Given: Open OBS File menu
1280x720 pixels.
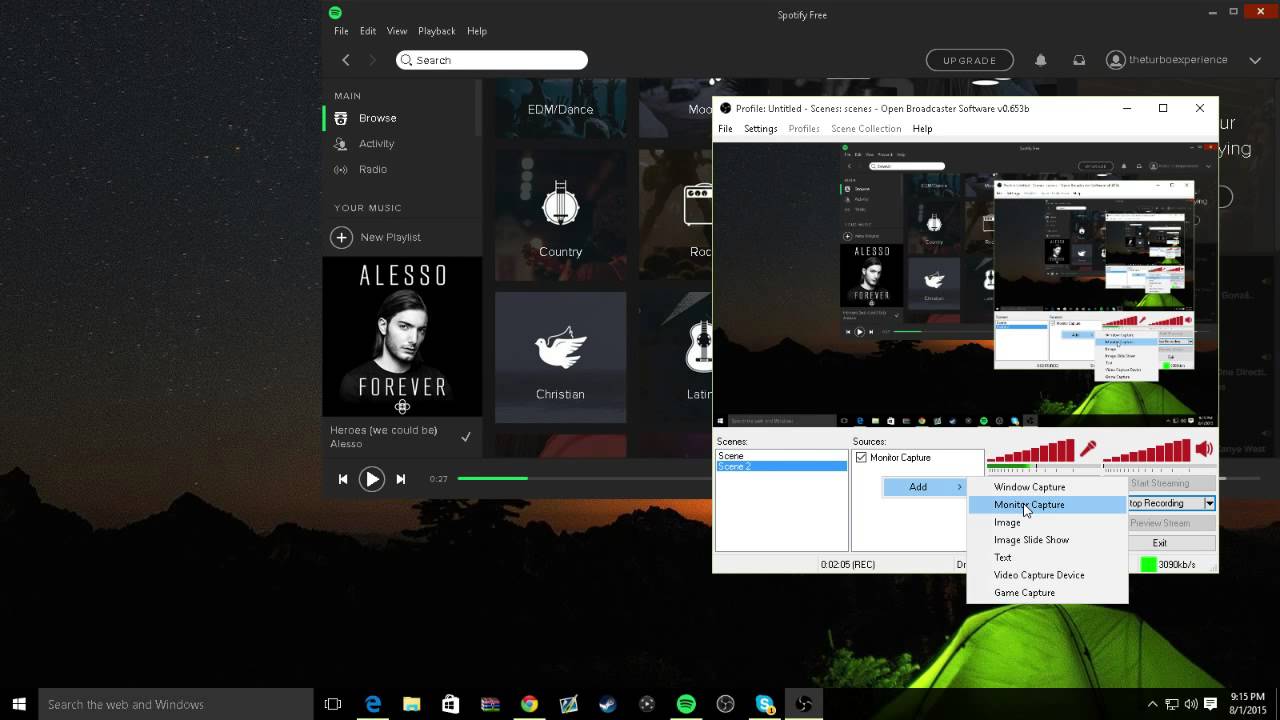Looking at the screenshot, I should (725, 129).
